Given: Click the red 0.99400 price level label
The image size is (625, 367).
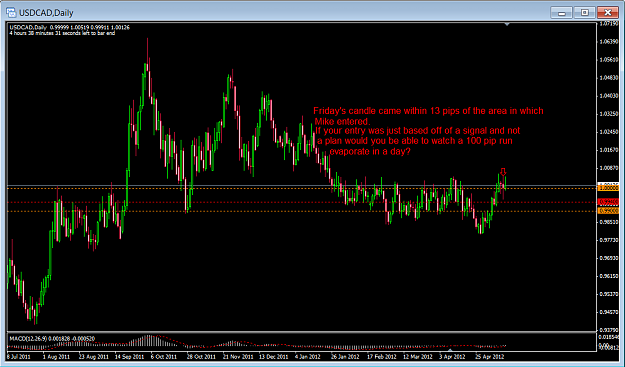Looking at the screenshot, I should pos(608,202).
